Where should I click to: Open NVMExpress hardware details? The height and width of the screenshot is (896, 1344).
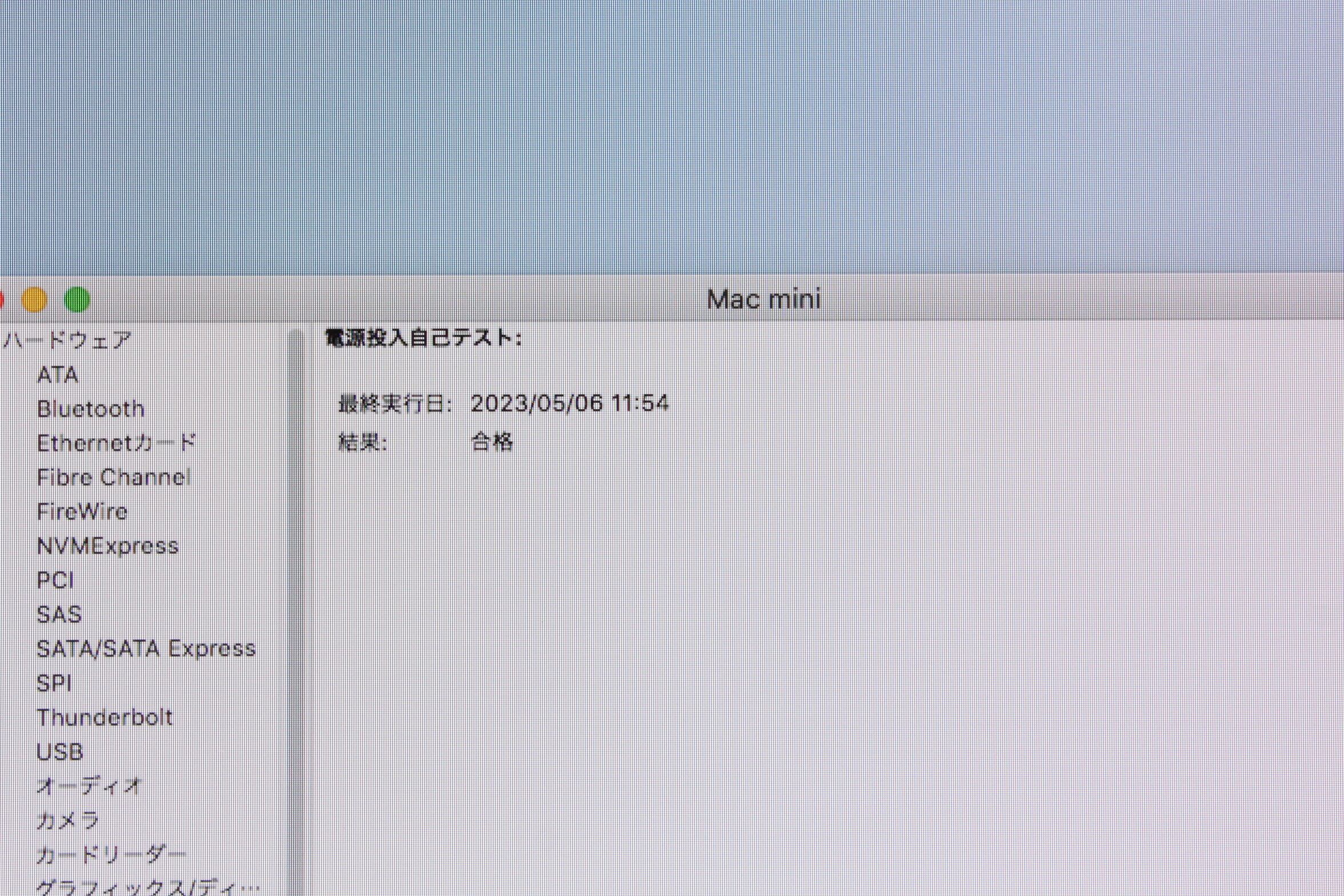click(107, 546)
